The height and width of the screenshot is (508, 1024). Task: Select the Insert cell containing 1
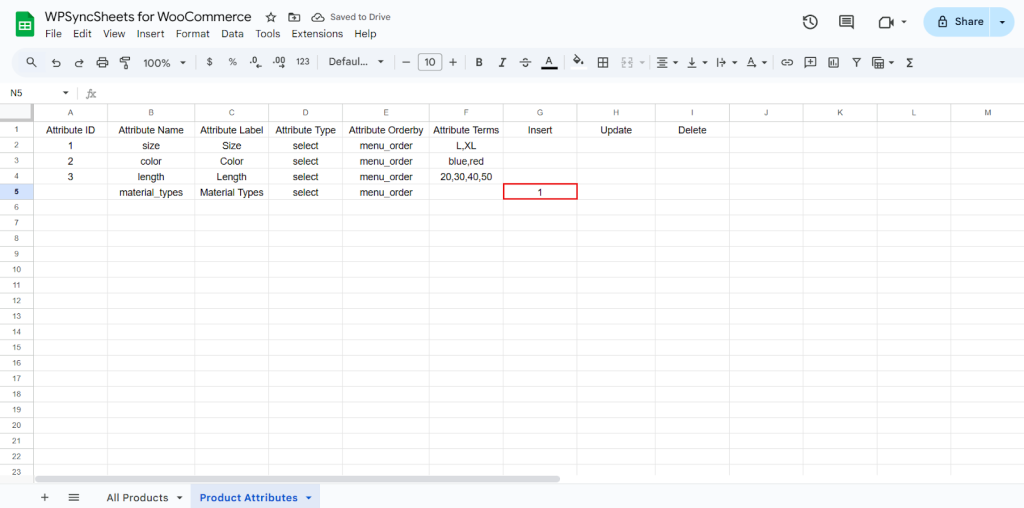pyautogui.click(x=540, y=192)
